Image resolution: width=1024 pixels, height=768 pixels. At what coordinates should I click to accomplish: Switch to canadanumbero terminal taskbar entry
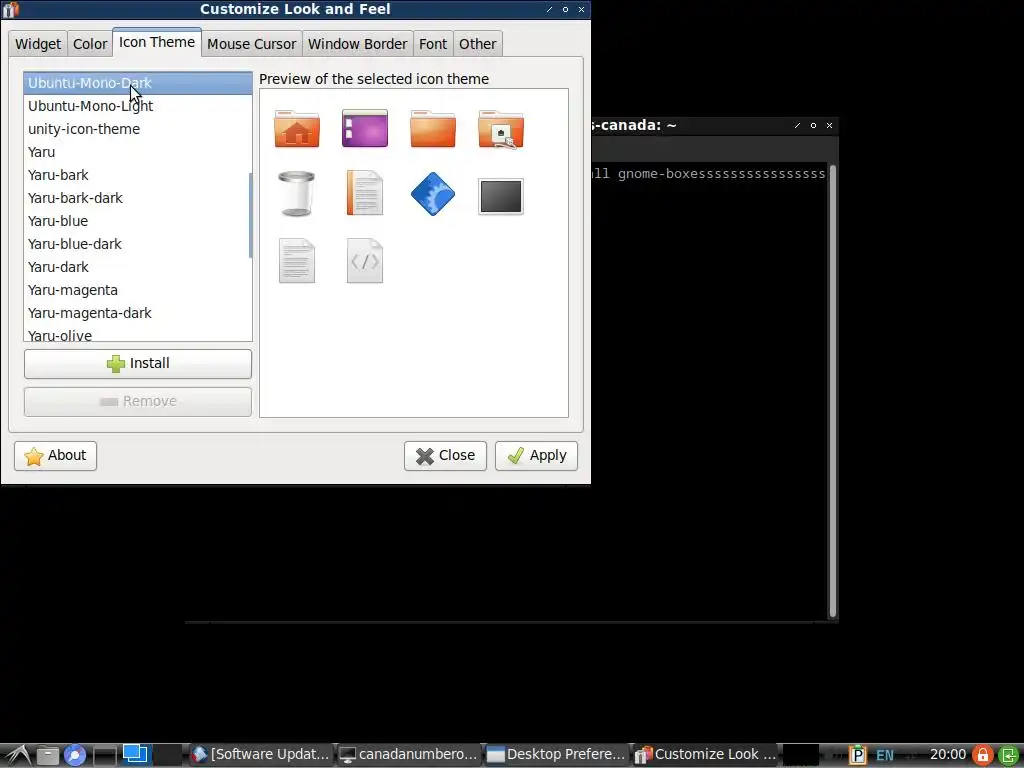[409, 754]
